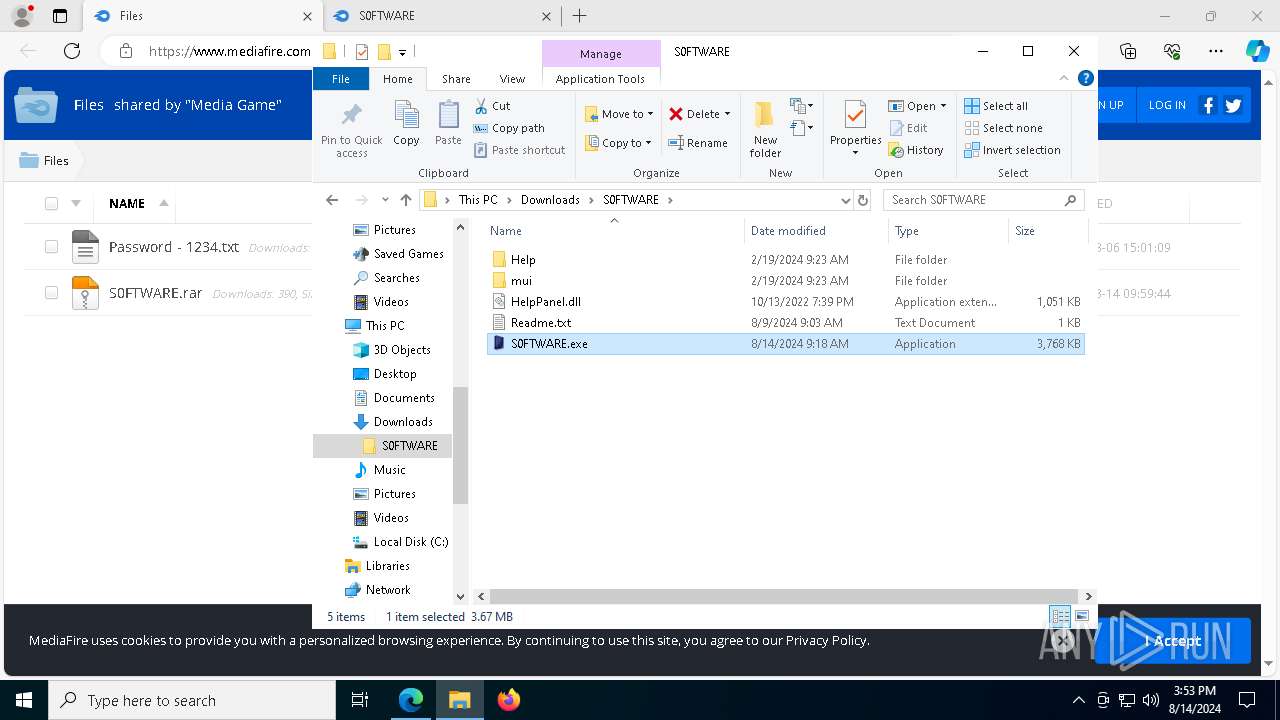Viewport: 1280px width, 720px height.
Task: Switch to the View ribbon tab
Action: pyautogui.click(x=512, y=79)
